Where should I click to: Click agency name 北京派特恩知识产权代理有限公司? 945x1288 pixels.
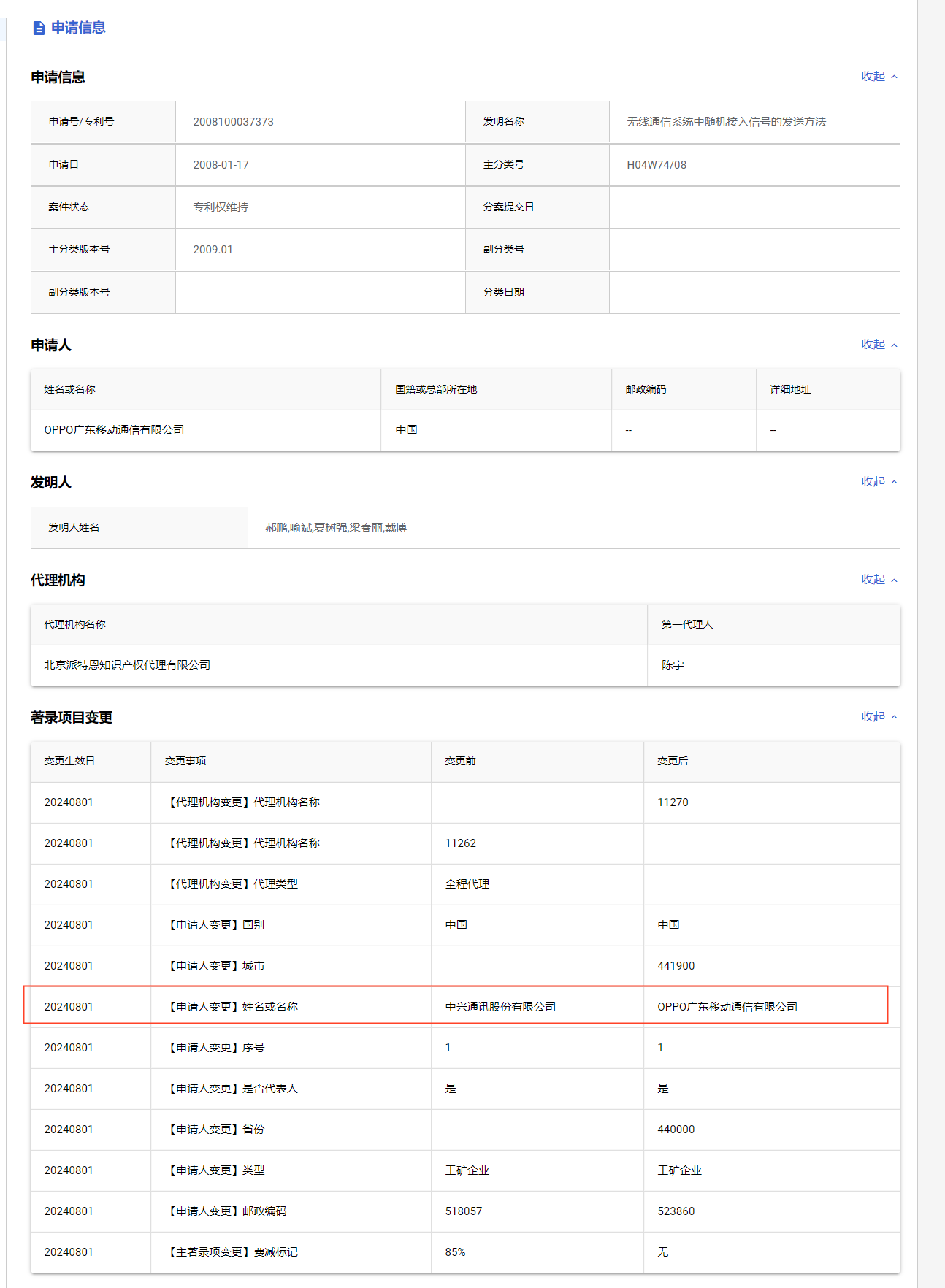pyautogui.click(x=127, y=665)
